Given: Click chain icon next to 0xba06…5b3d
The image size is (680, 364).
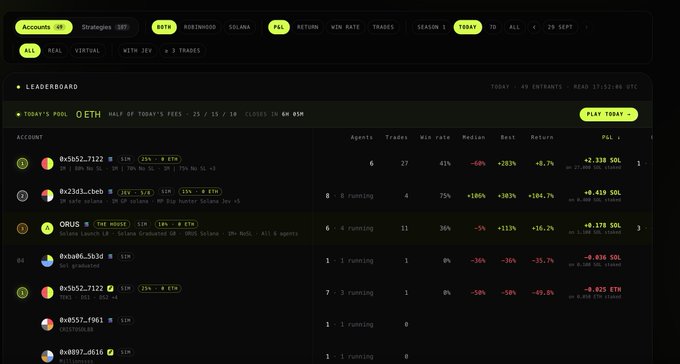Looking at the screenshot, I should click(x=110, y=256).
